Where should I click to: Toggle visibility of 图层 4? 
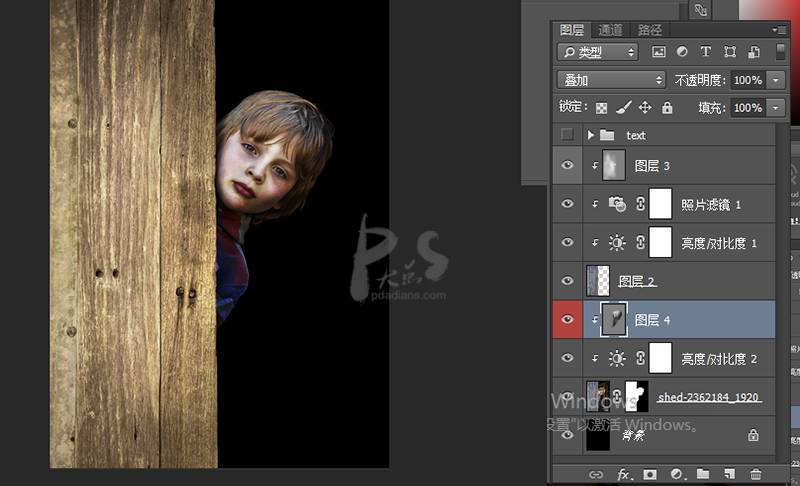[567, 319]
